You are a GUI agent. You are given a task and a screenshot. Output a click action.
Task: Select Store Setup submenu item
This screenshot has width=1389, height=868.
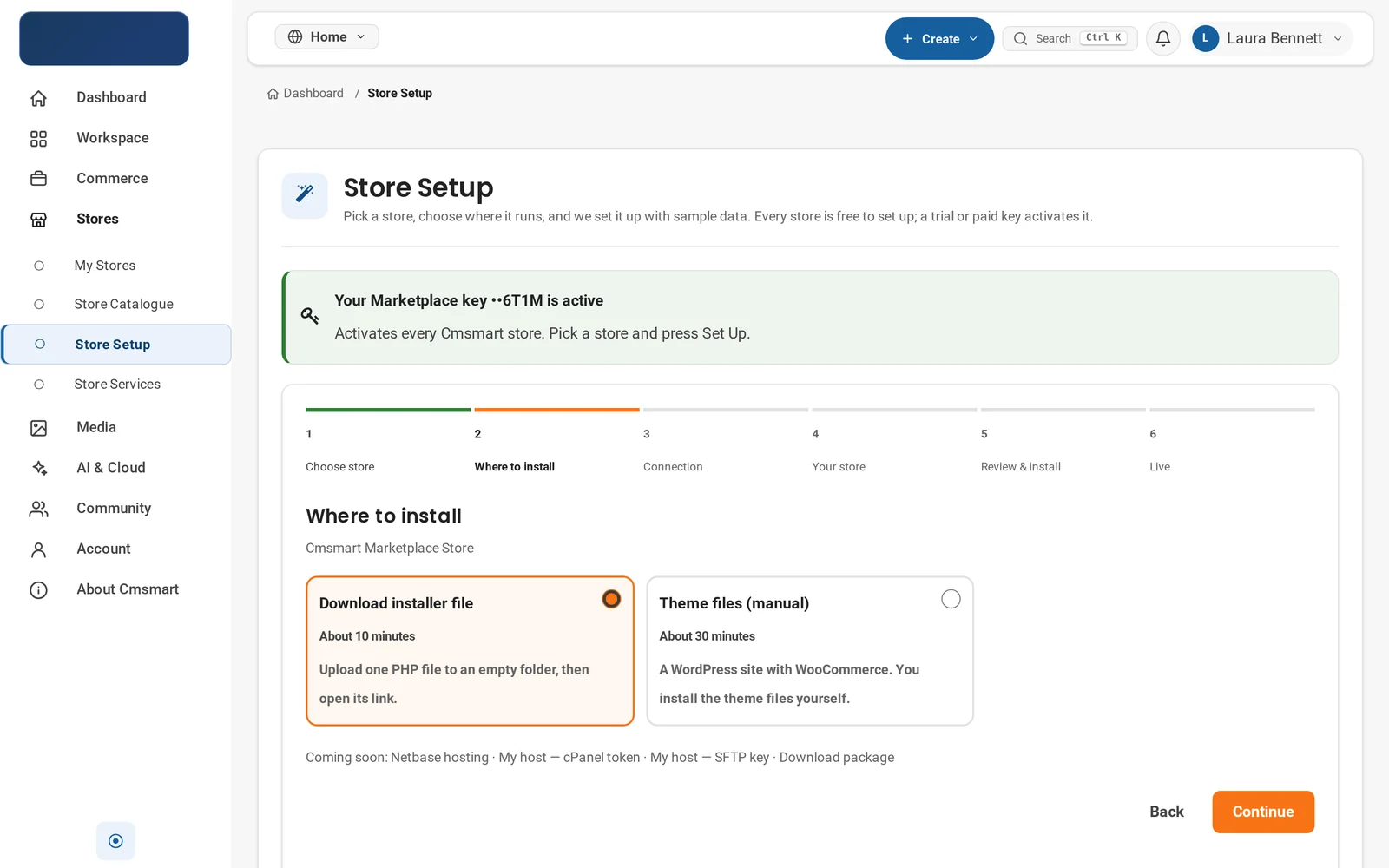[x=116, y=345]
